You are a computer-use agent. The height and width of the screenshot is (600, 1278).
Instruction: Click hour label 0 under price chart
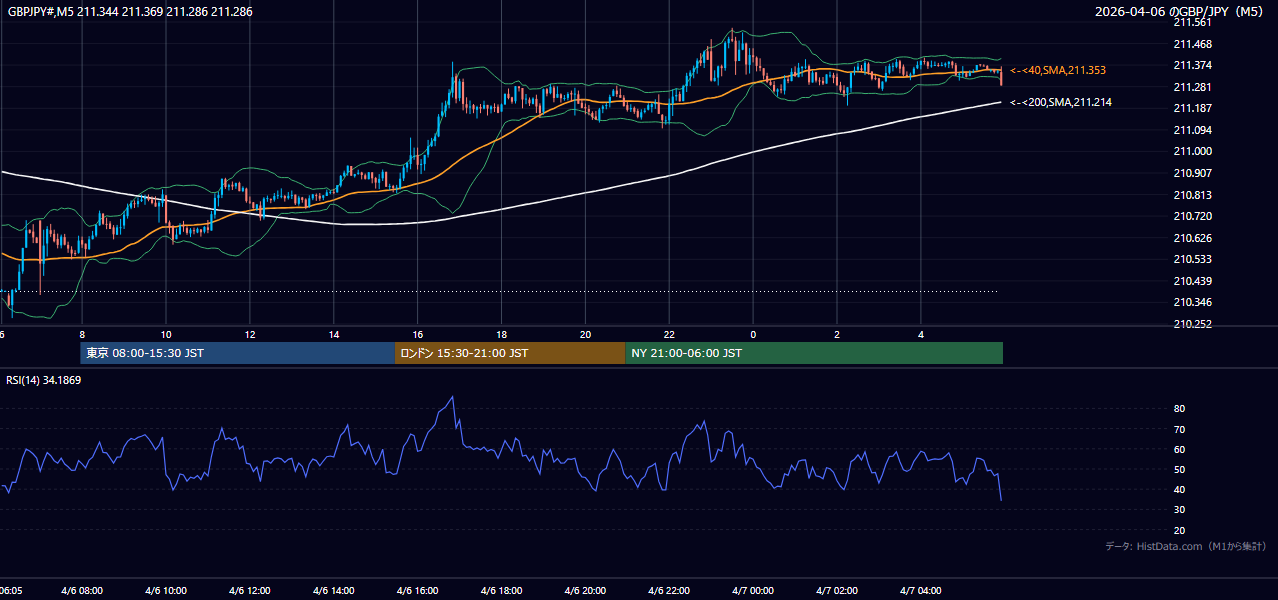point(753,335)
